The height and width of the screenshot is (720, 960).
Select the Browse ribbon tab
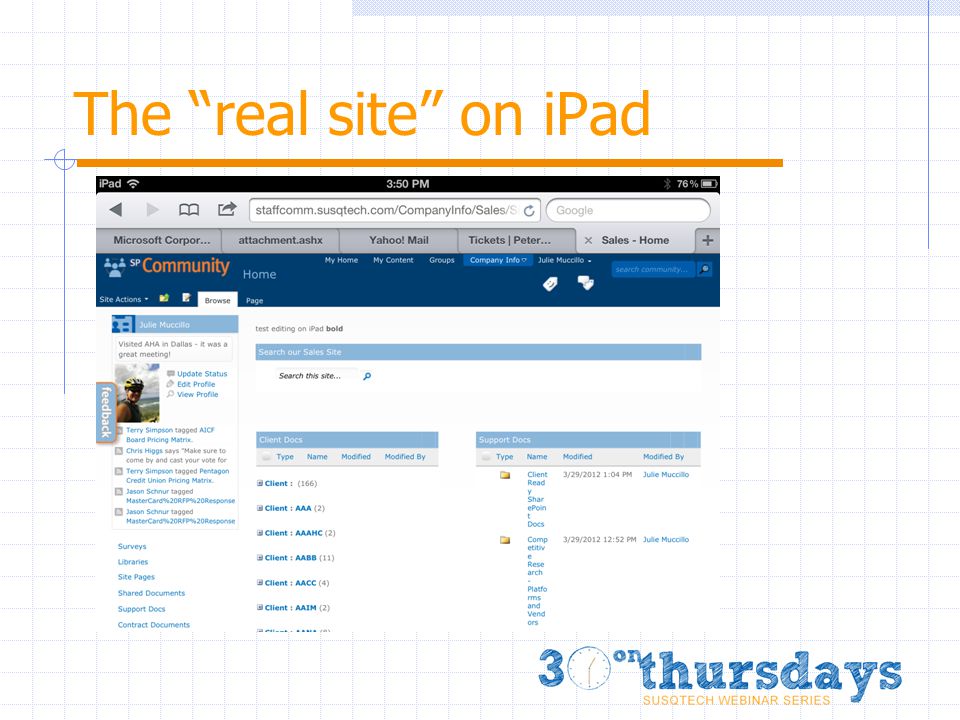(217, 300)
